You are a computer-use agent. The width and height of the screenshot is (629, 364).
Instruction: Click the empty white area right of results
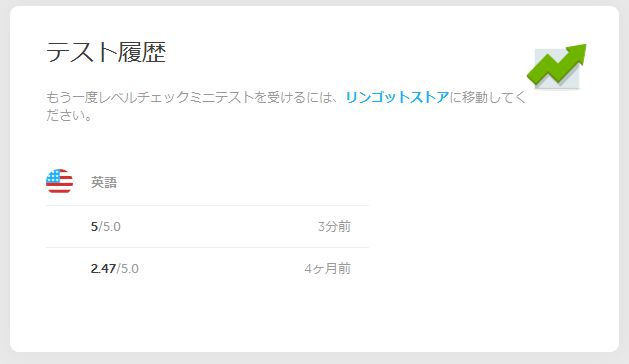[x=489, y=241]
